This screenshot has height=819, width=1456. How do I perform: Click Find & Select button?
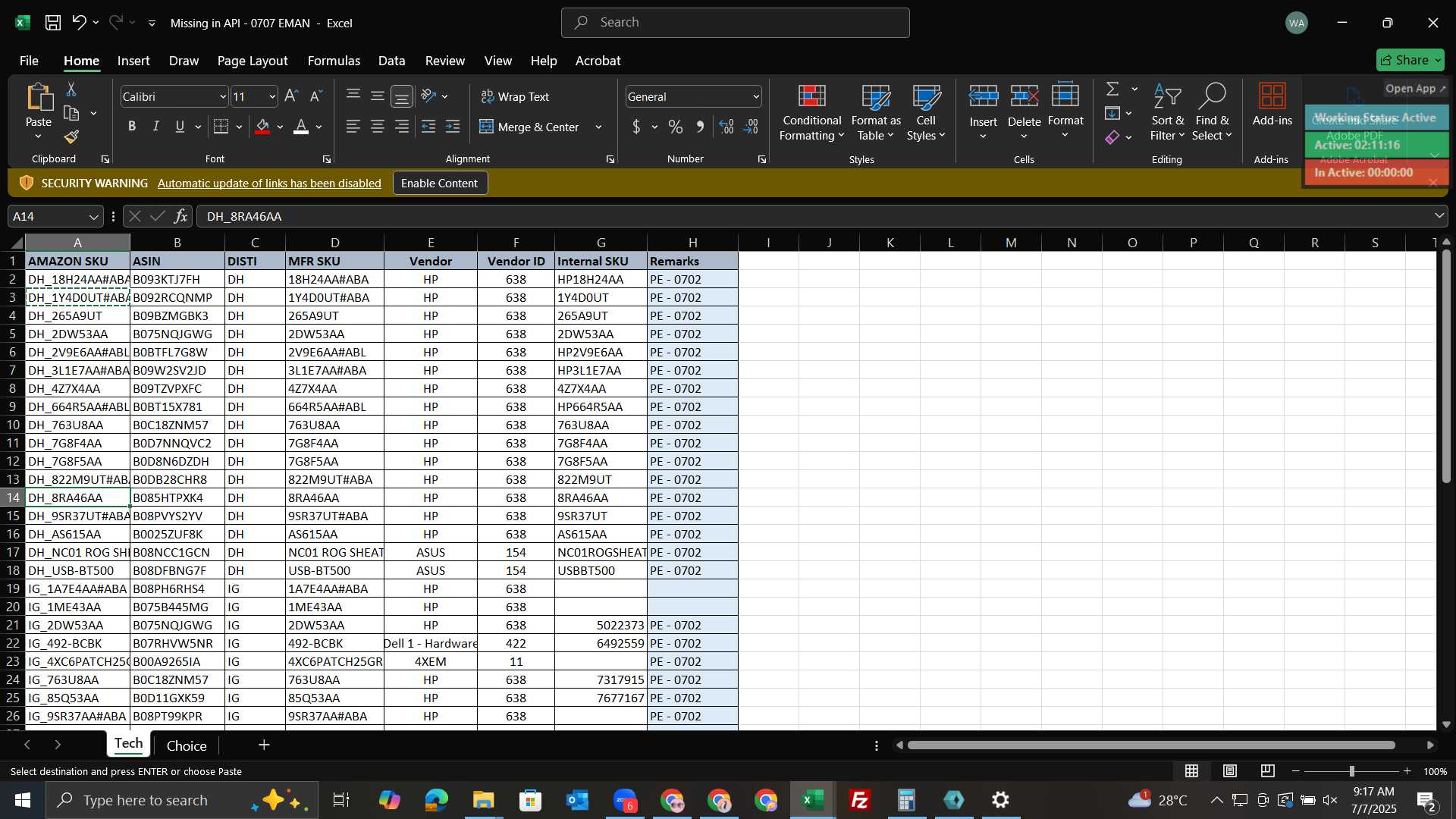tap(1212, 113)
